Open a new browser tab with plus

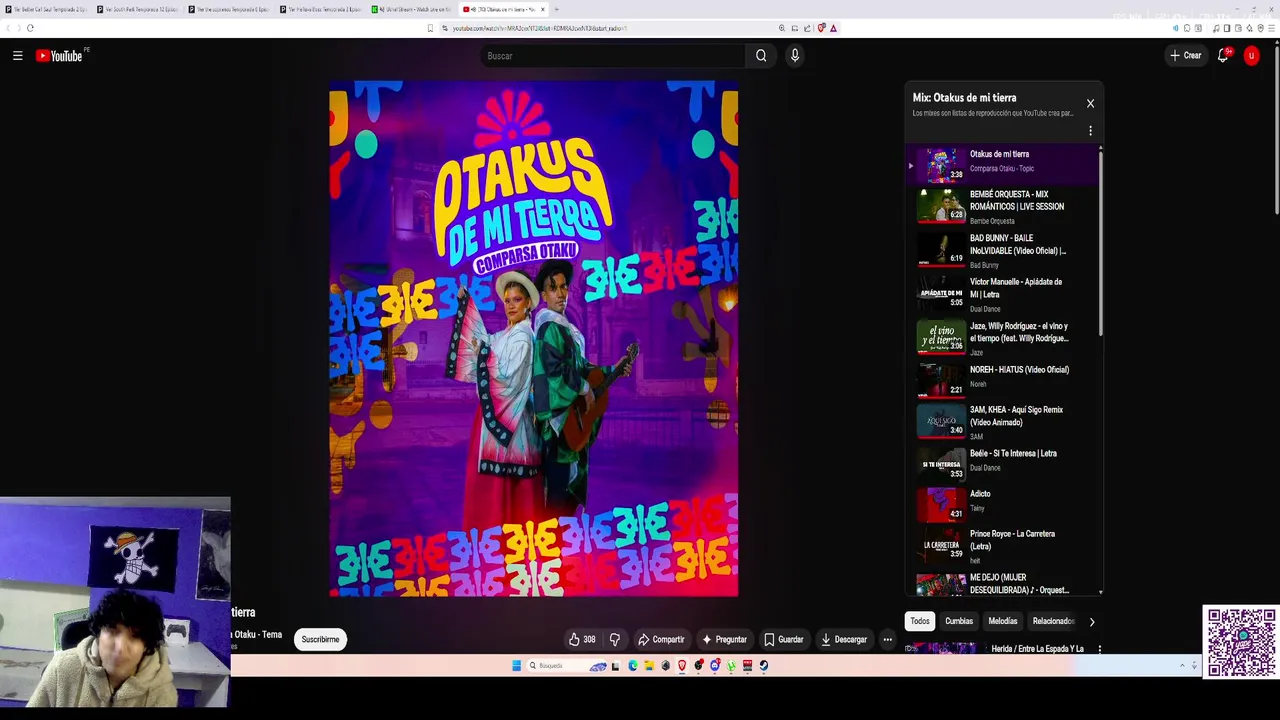[x=556, y=9]
